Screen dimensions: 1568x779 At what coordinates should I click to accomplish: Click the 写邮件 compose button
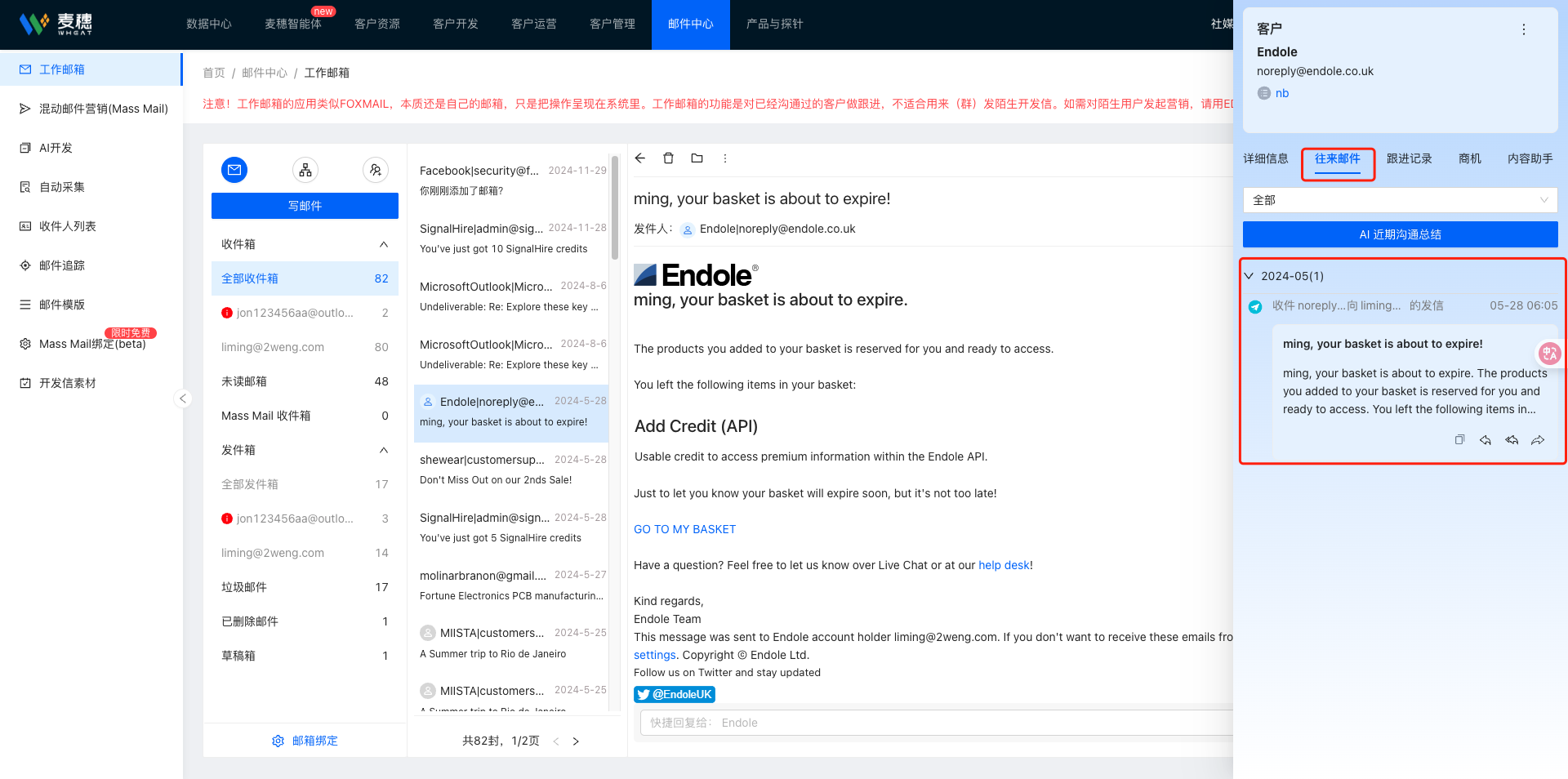point(305,206)
